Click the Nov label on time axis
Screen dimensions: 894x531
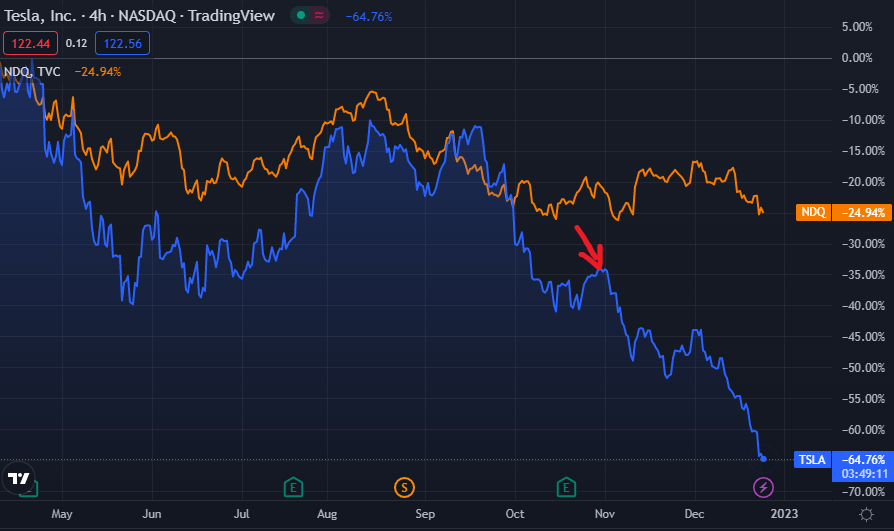(x=605, y=514)
